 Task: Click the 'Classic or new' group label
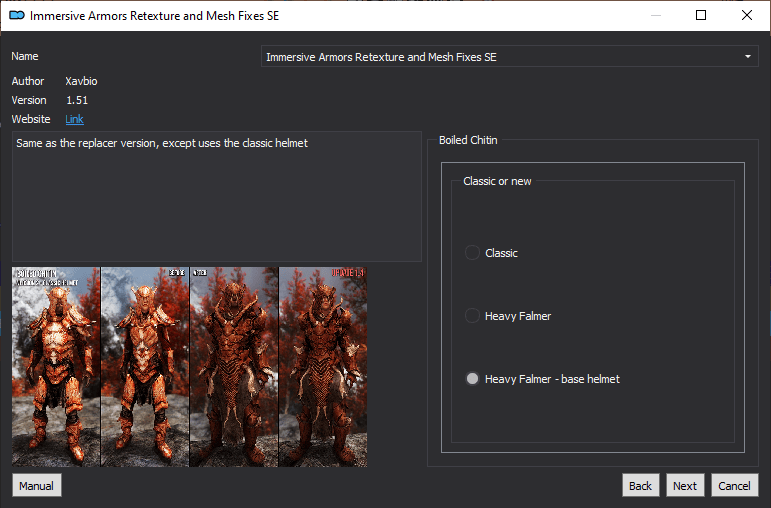click(497, 181)
